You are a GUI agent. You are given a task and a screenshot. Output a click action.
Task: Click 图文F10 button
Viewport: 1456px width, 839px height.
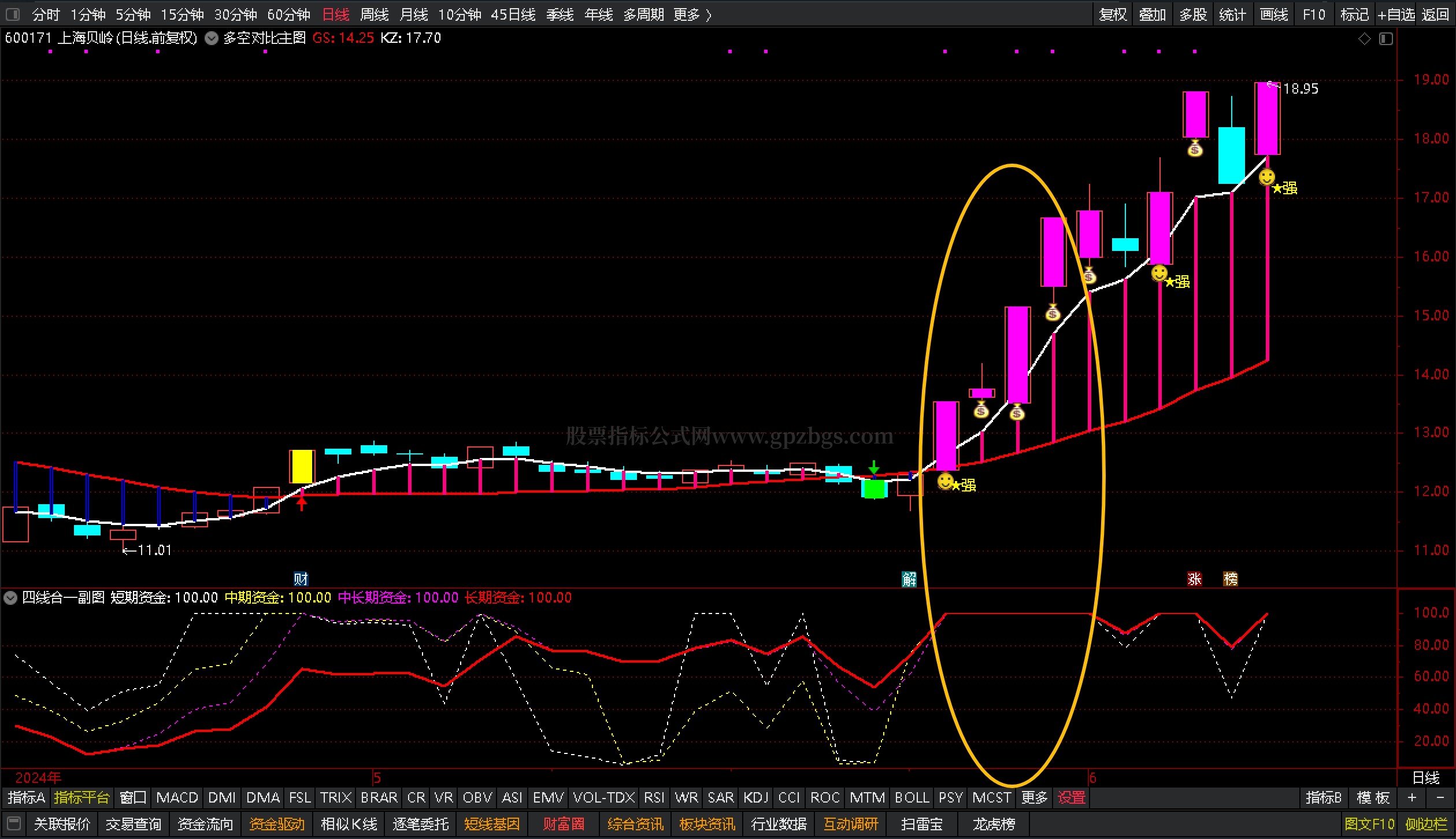pyautogui.click(x=1369, y=823)
